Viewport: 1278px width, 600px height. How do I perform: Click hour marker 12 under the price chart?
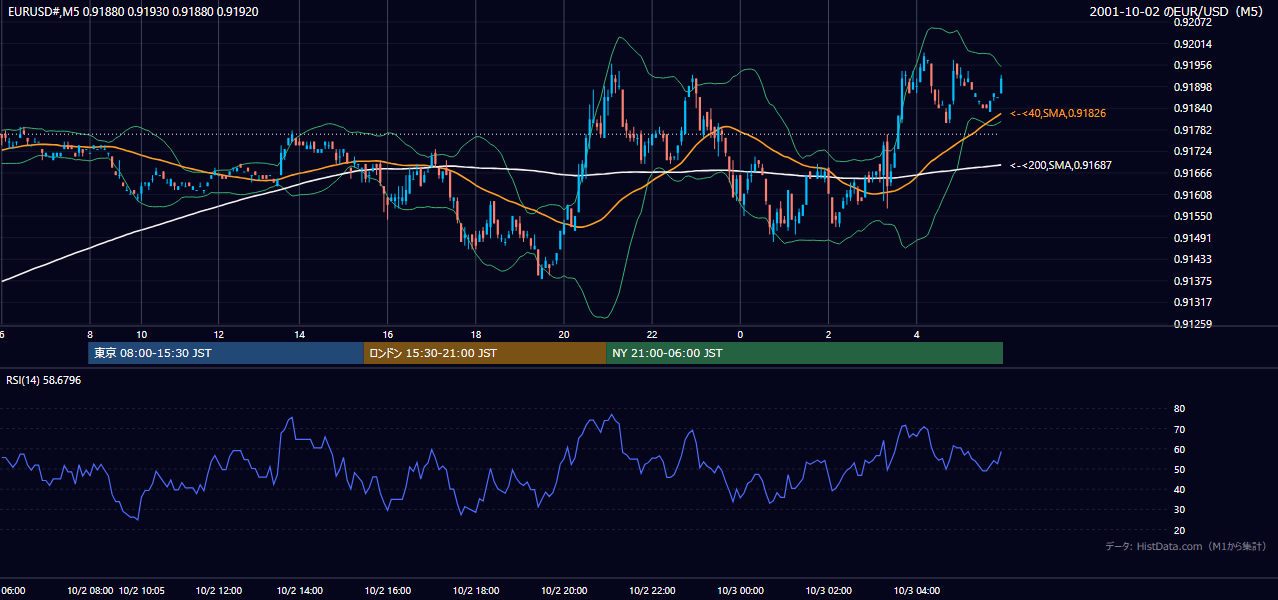tap(219, 335)
